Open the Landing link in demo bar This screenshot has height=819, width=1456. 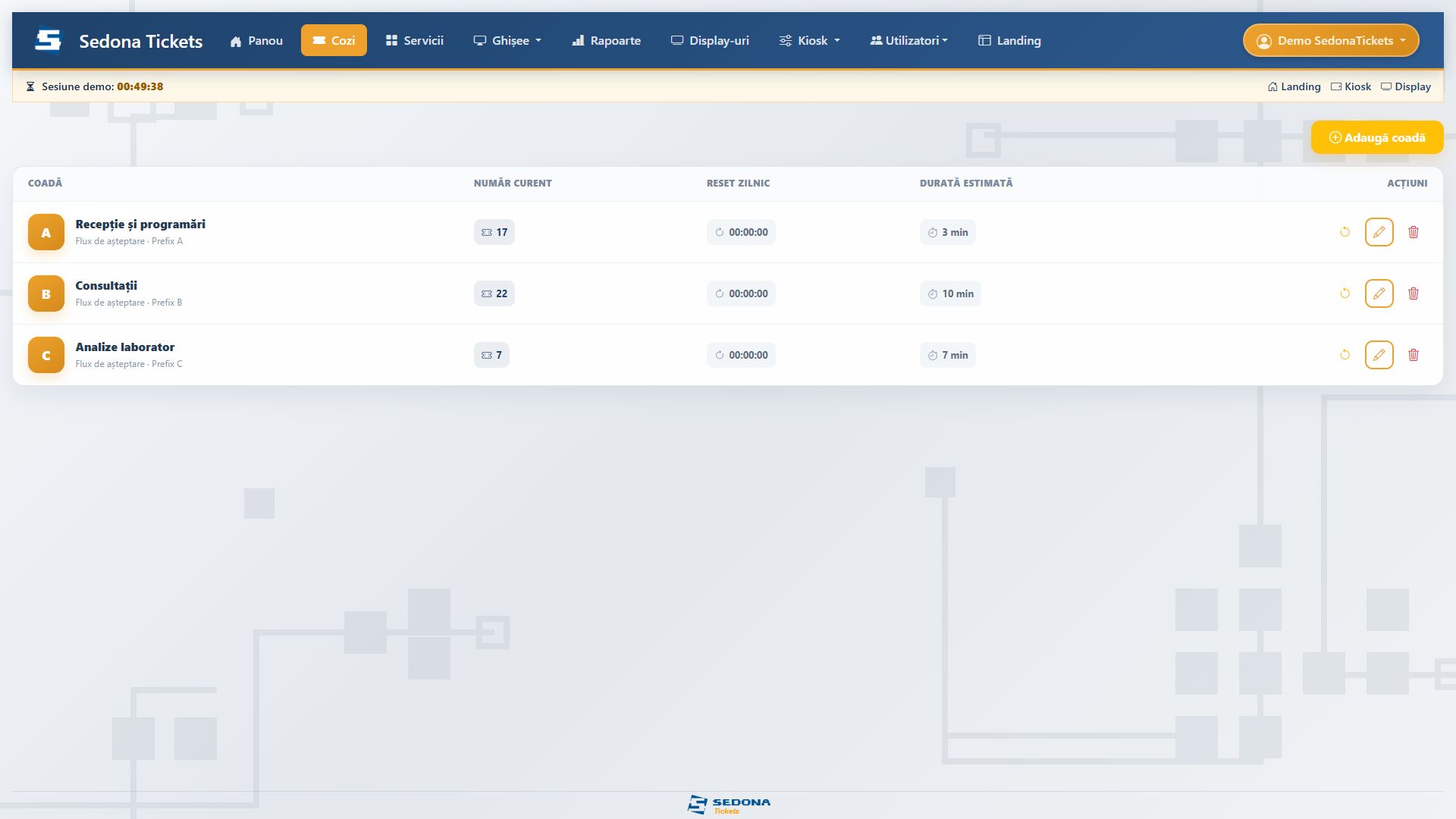tap(1294, 86)
